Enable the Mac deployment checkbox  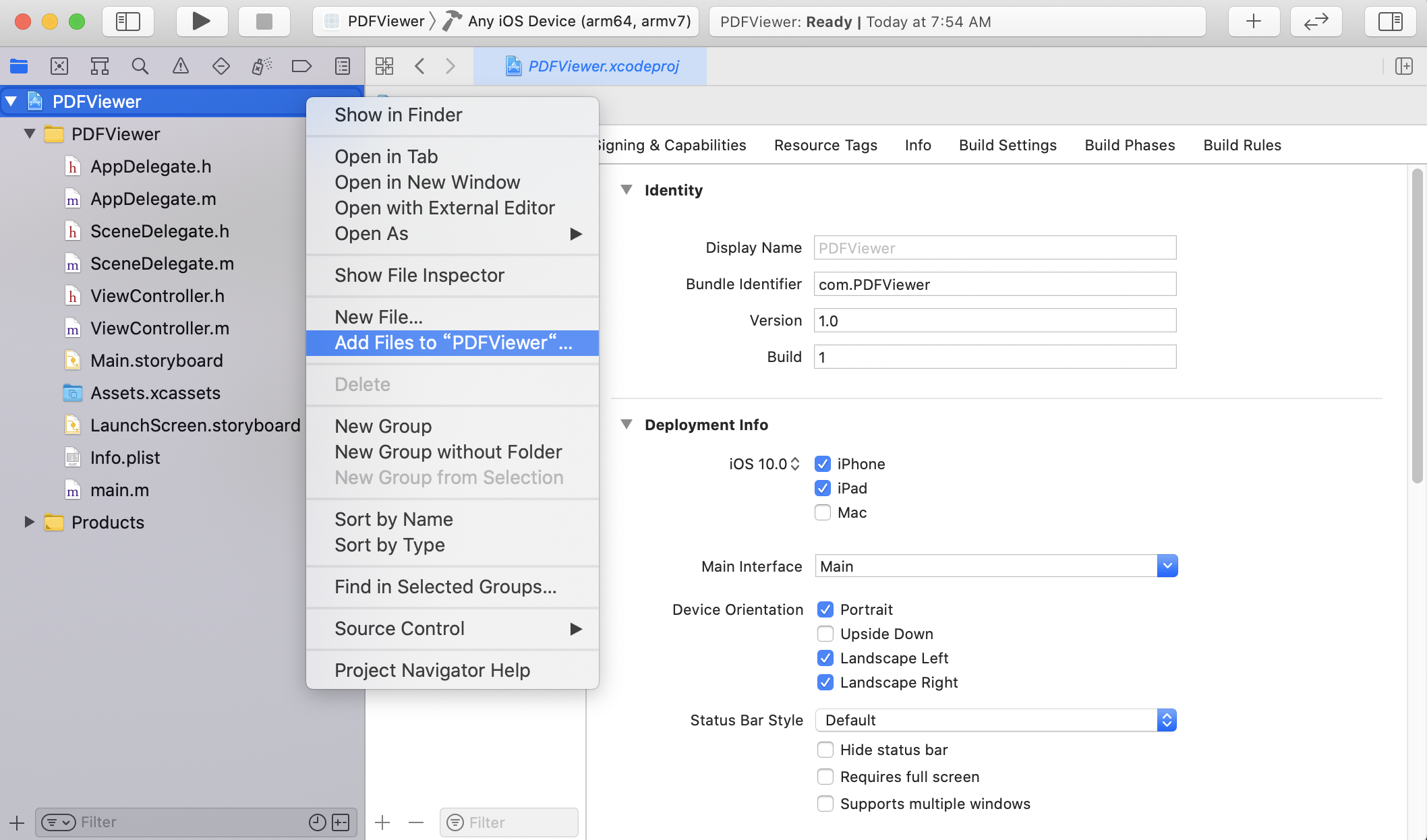tap(823, 512)
